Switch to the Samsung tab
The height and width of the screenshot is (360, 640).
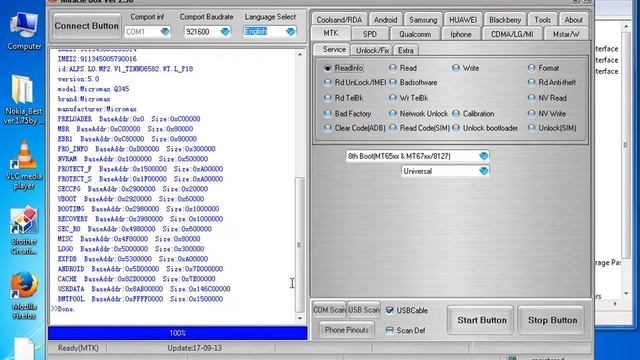tap(423, 20)
